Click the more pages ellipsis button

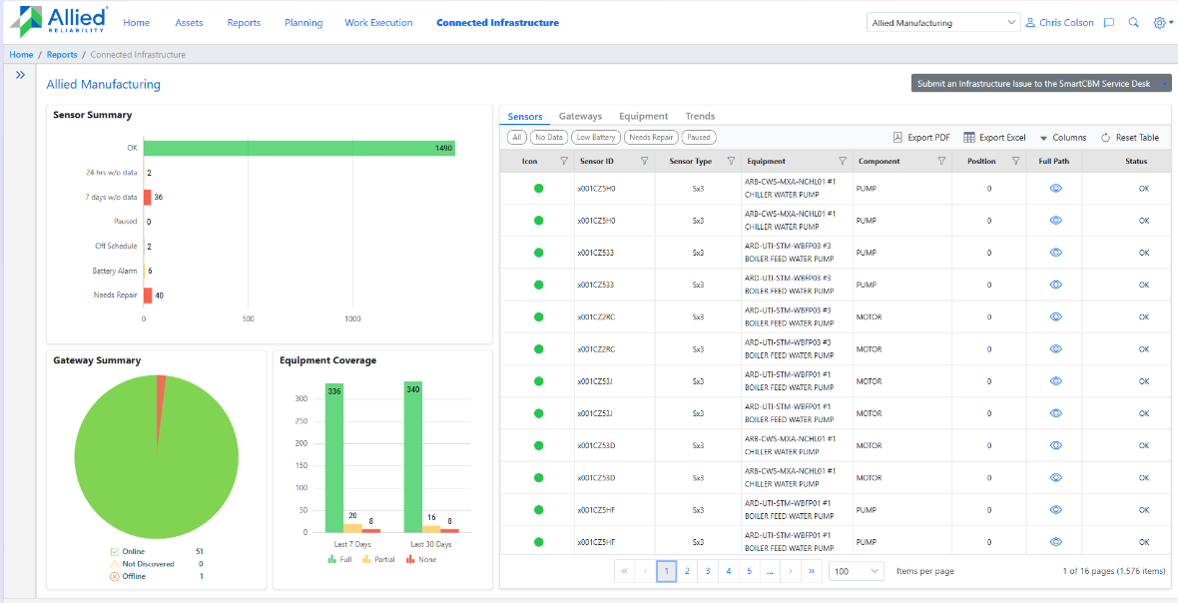(x=769, y=571)
